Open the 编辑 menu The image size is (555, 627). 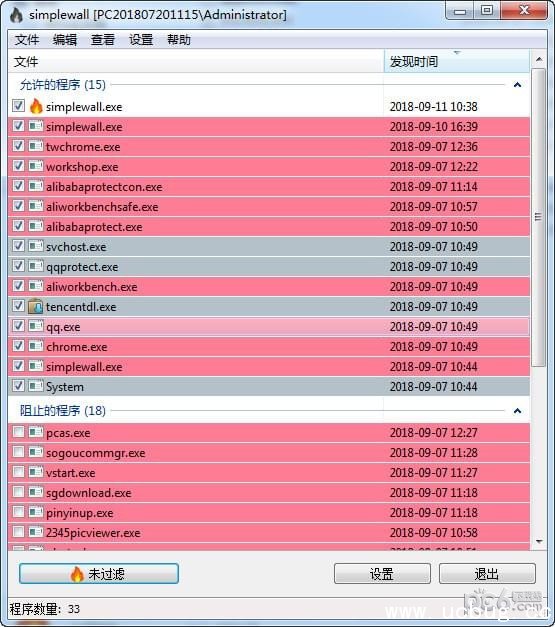(x=65, y=40)
